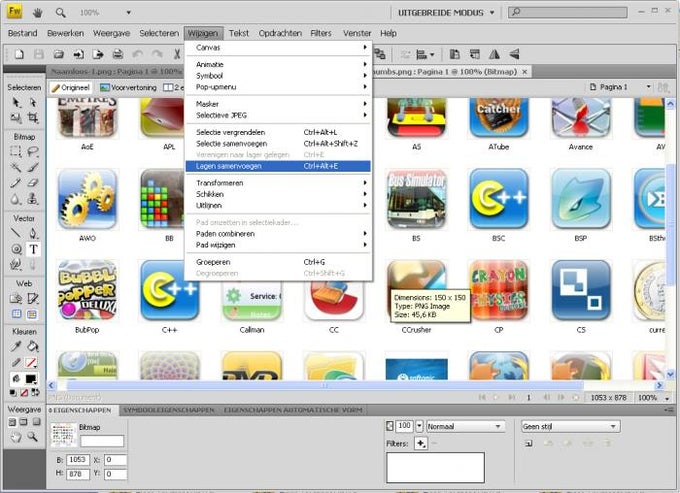680x493 pixels.
Task: Show slices and hotspots
Action: point(32,314)
